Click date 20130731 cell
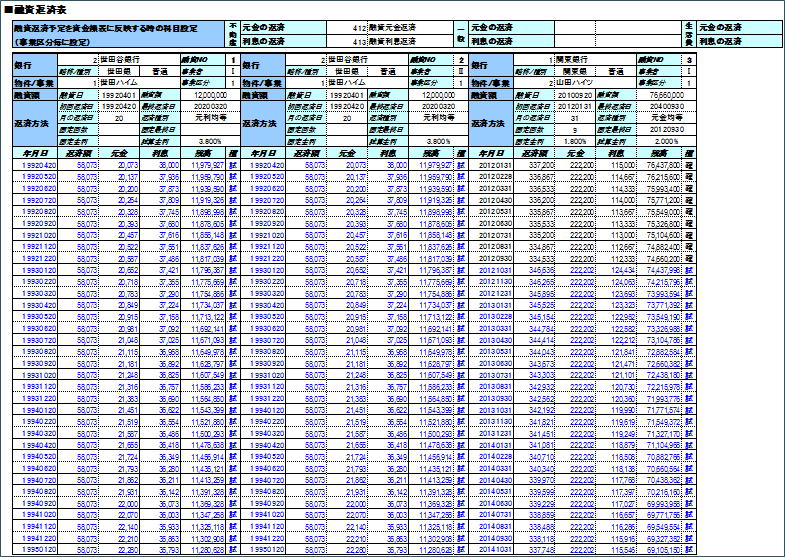 492,375
